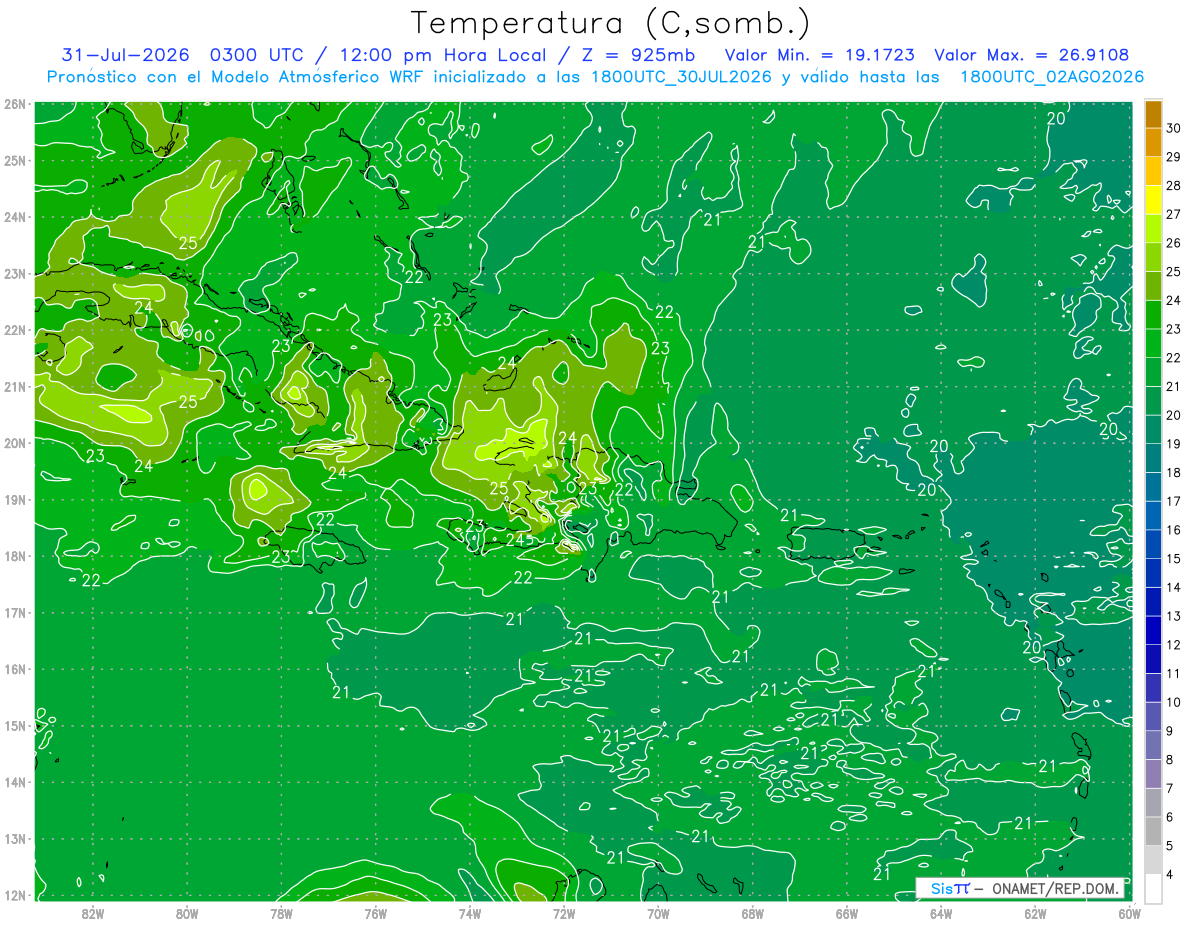
Task: Click the title 'Temperatura (C,somb.)'
Action: [611, 22]
